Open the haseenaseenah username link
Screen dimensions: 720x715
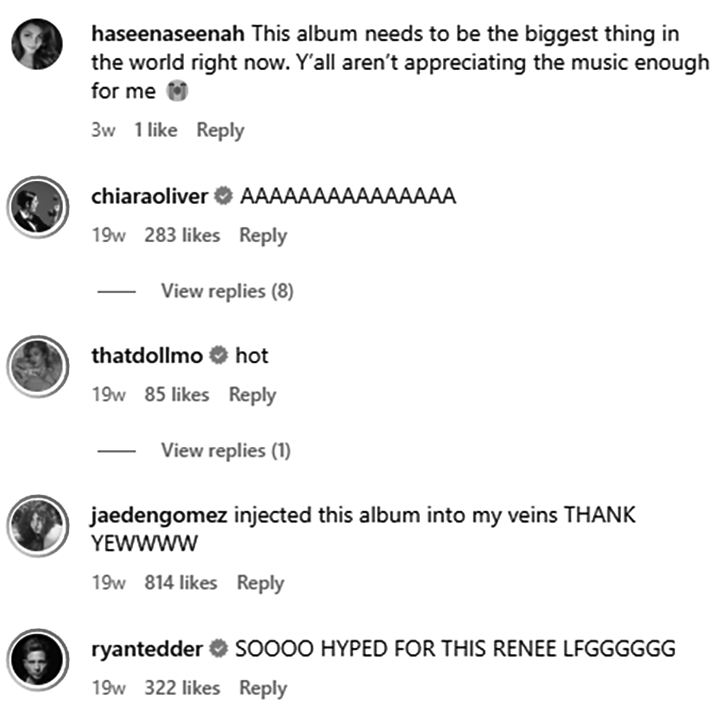(x=168, y=34)
